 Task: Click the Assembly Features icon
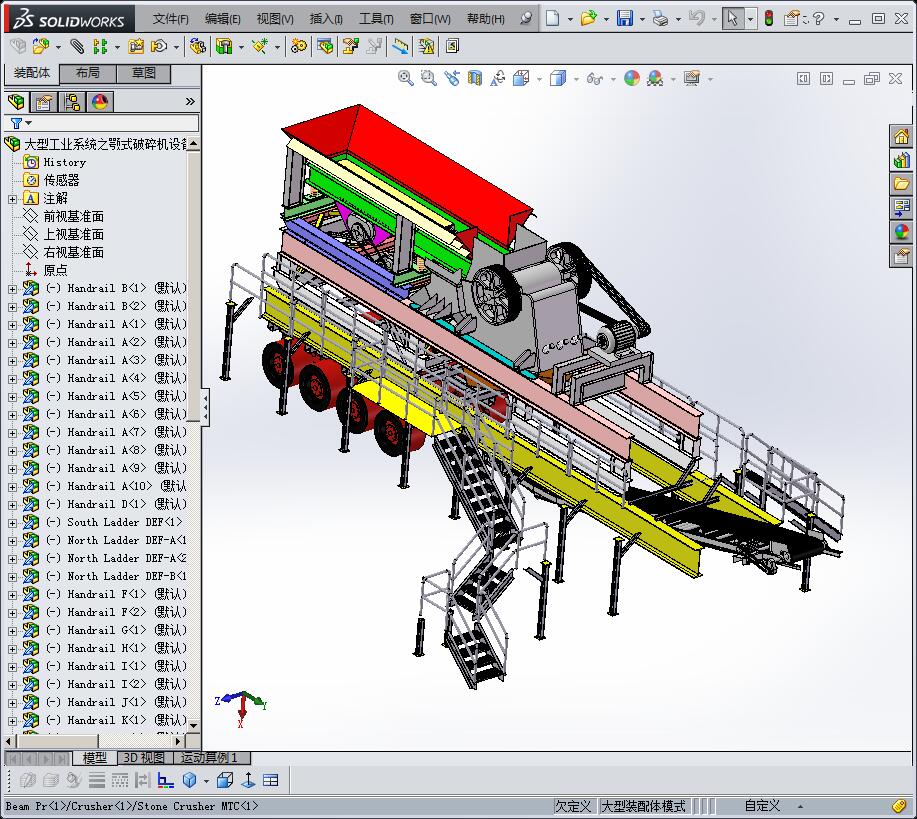(x=224, y=46)
